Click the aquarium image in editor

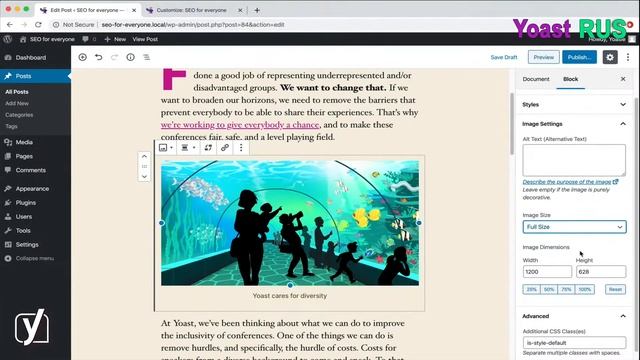290,223
